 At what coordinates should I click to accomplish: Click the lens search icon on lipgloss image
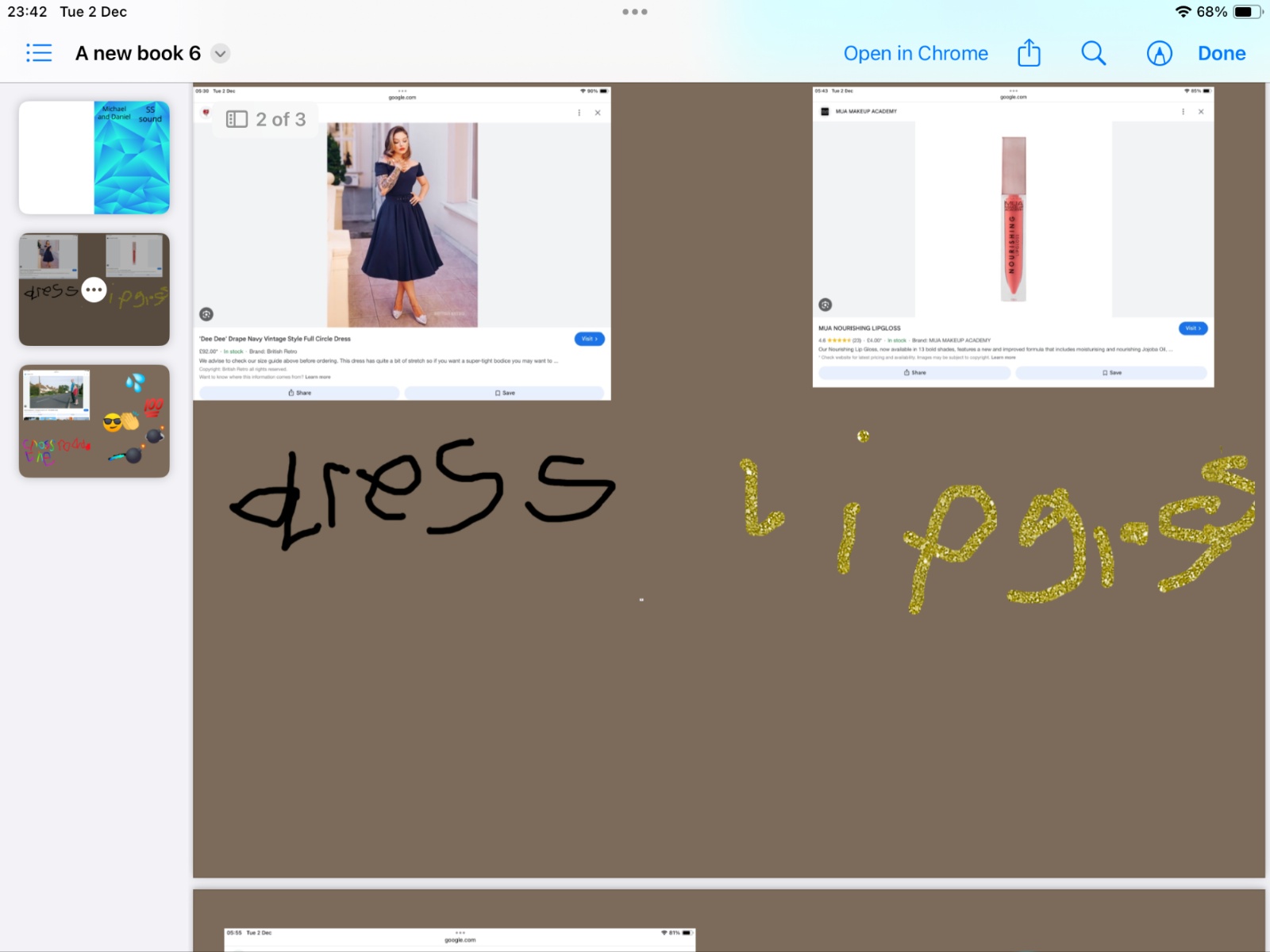[825, 305]
